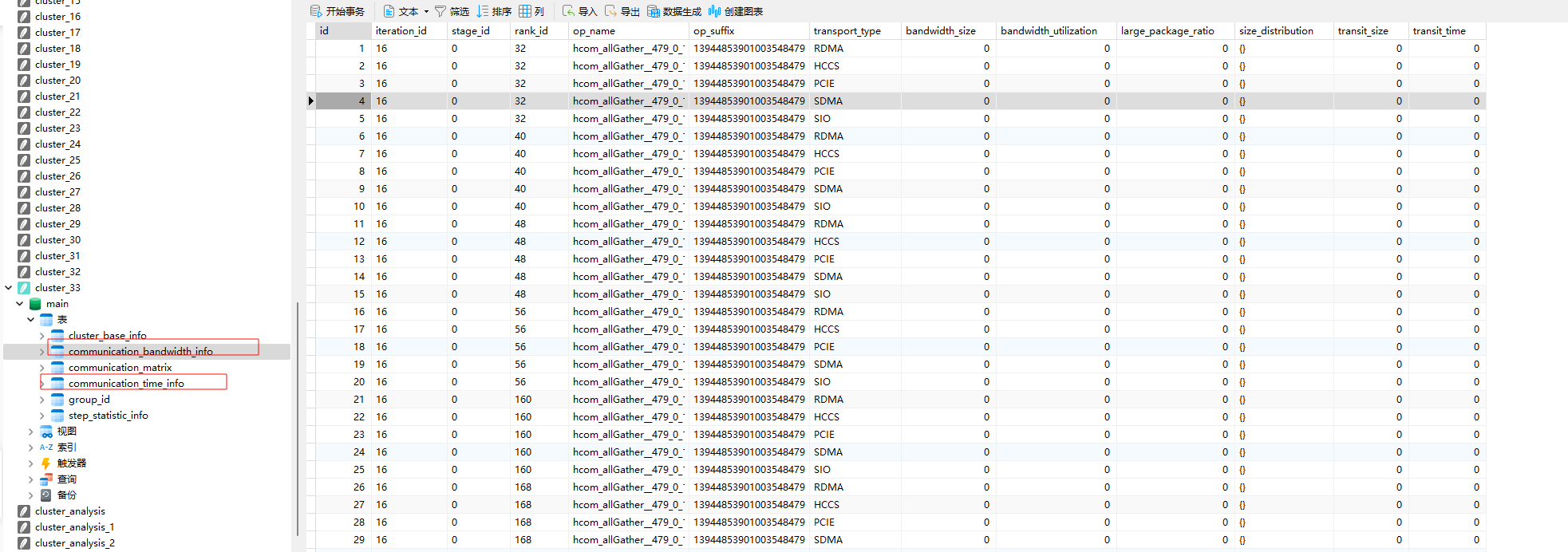Click the Indexes (索引) A-Z icon
Screen dimensions: 1568x552
[x=46, y=448]
